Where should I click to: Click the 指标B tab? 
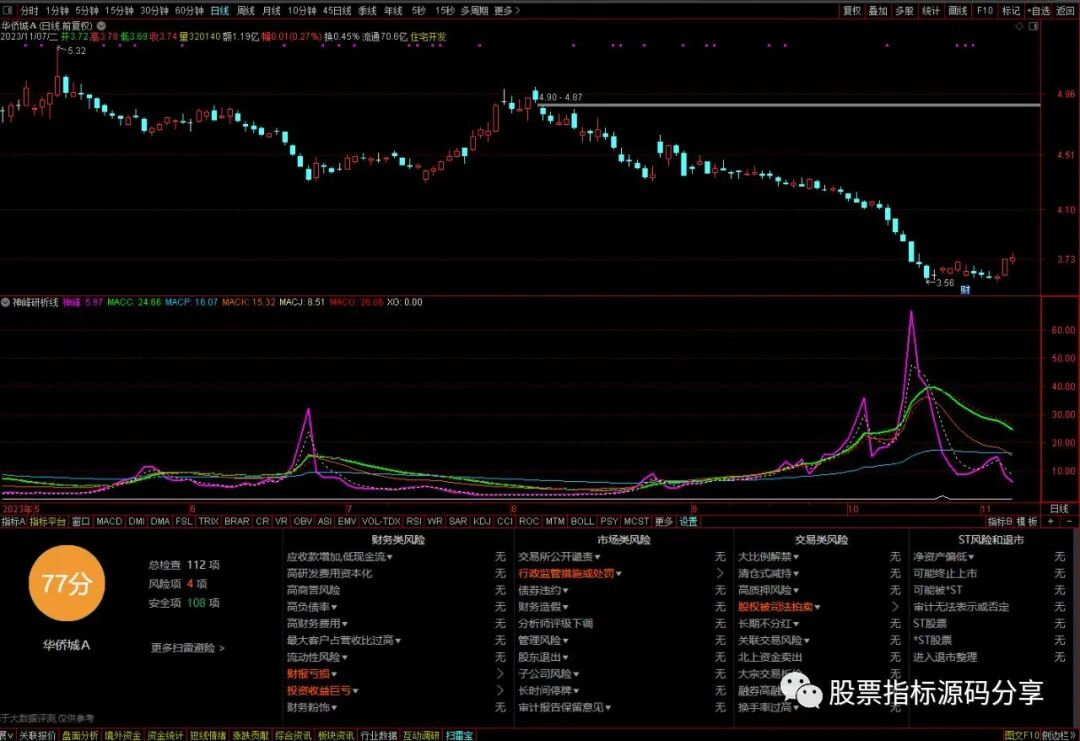click(x=1000, y=521)
